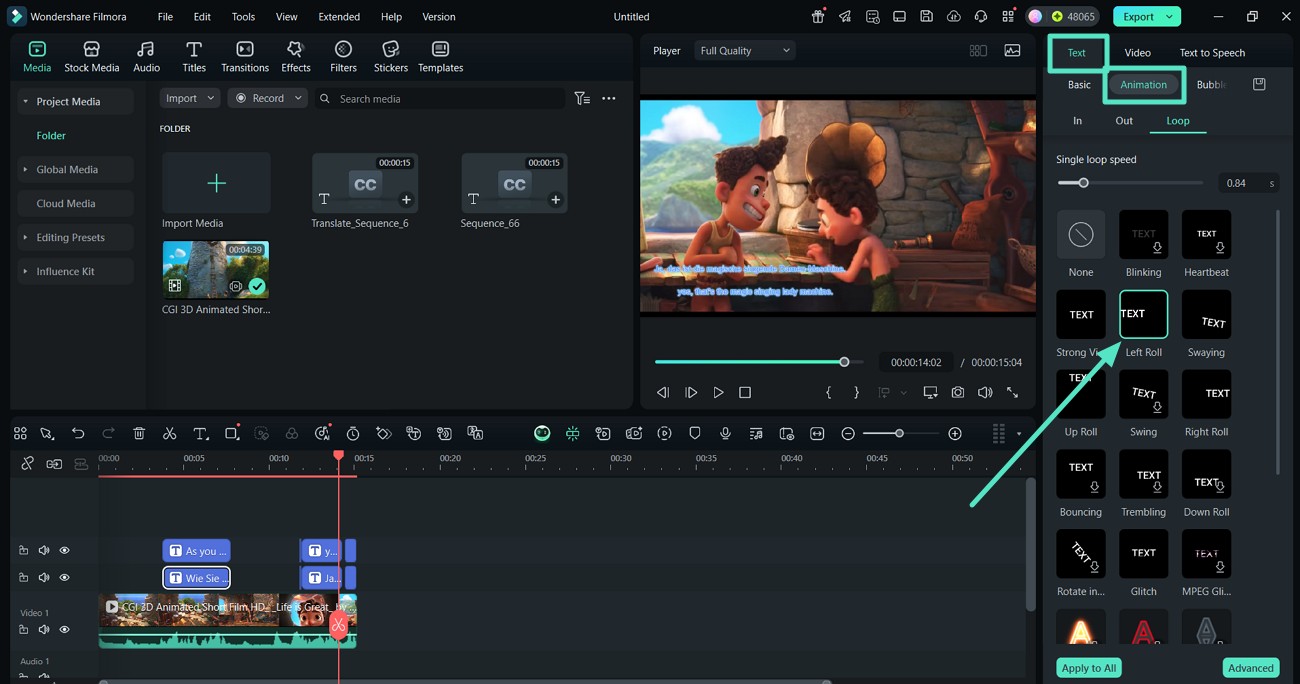This screenshot has height=684, width=1300.
Task: Open the Full Quality player dropdown
Action: point(744,50)
